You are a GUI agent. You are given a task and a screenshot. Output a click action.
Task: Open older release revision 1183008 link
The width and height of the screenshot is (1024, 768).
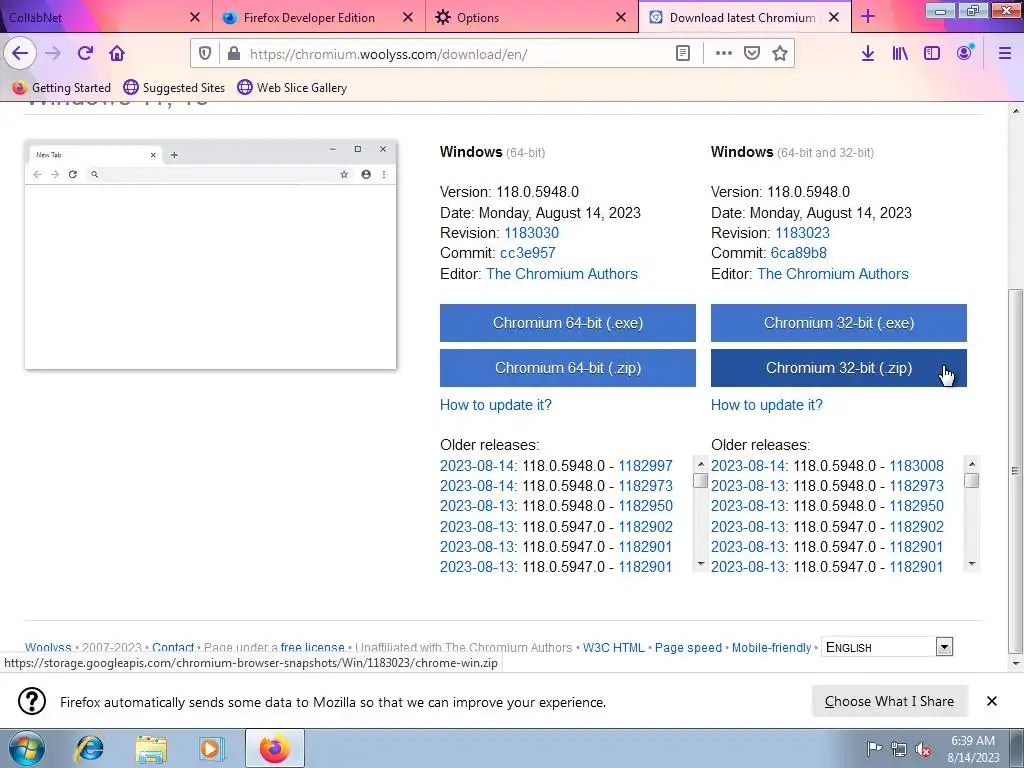point(916,466)
